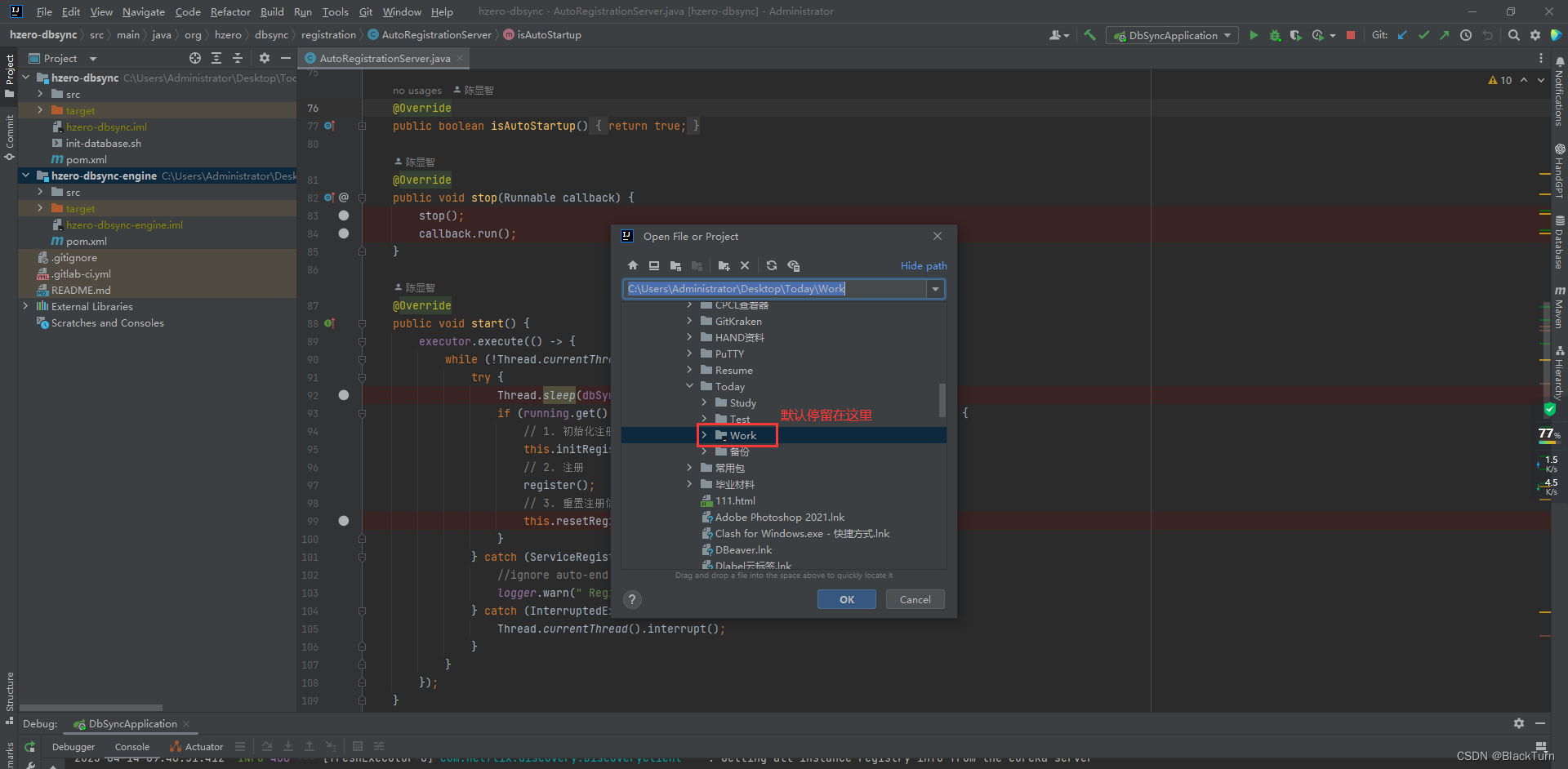Click the New Folder icon in the dialog
Screen dimensions: 1568x769
[x=724, y=265]
